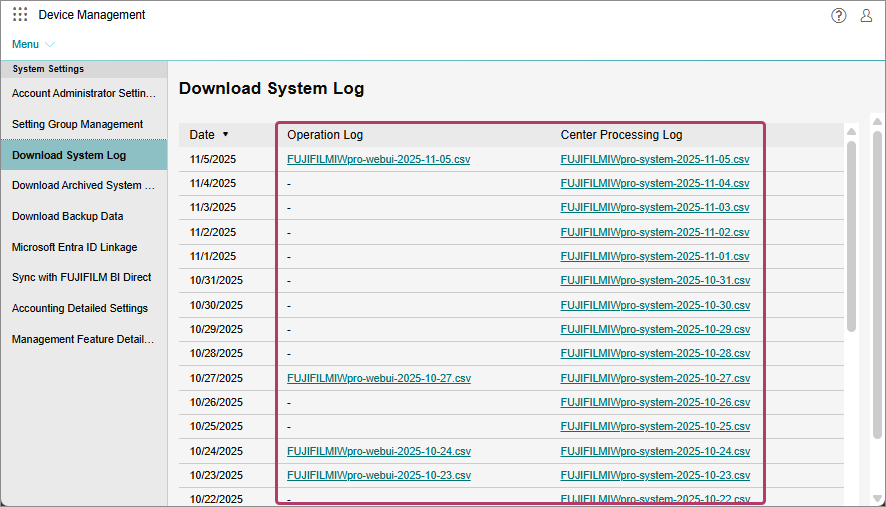Click the Center Processing Log column header
886x507 pixels.
click(622, 135)
